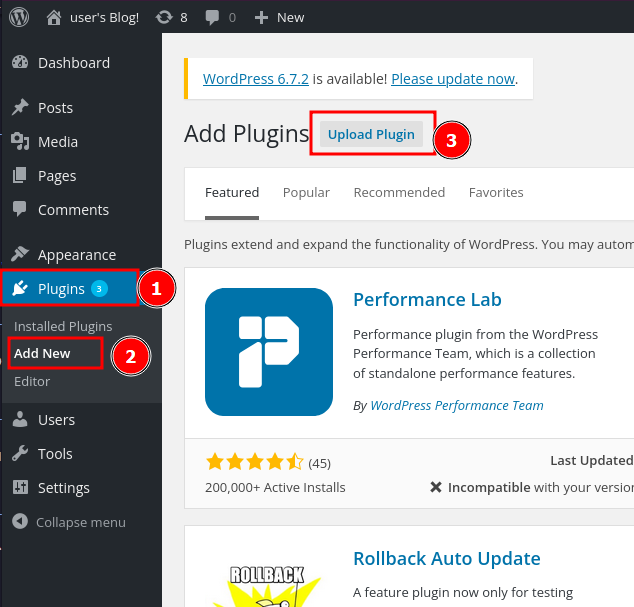Switch to the Favorites tab
Viewport: 634px width, 607px height.
(496, 192)
